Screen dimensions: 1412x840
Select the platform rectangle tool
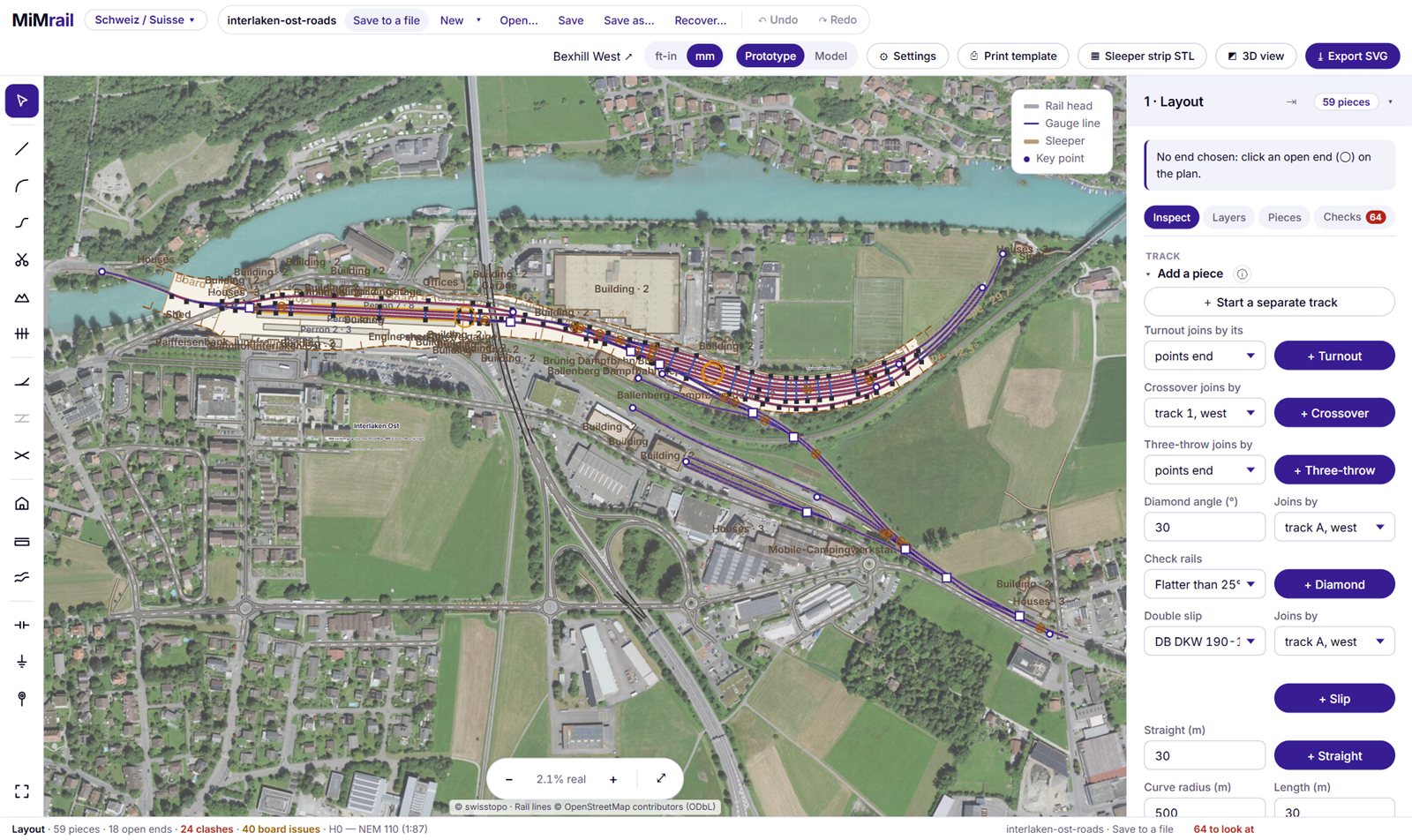coord(22,541)
